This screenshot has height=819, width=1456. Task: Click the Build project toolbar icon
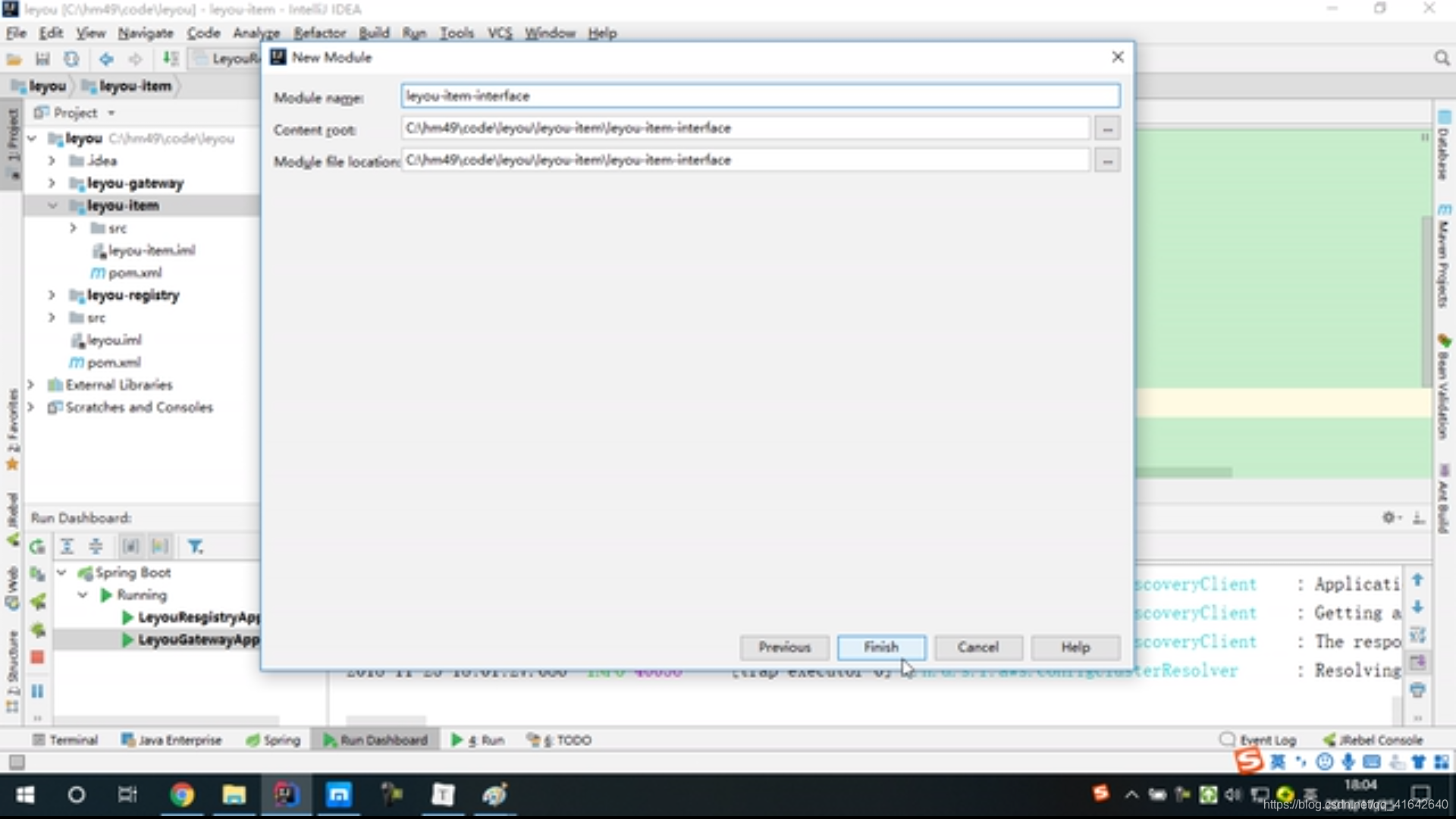pyautogui.click(x=171, y=59)
